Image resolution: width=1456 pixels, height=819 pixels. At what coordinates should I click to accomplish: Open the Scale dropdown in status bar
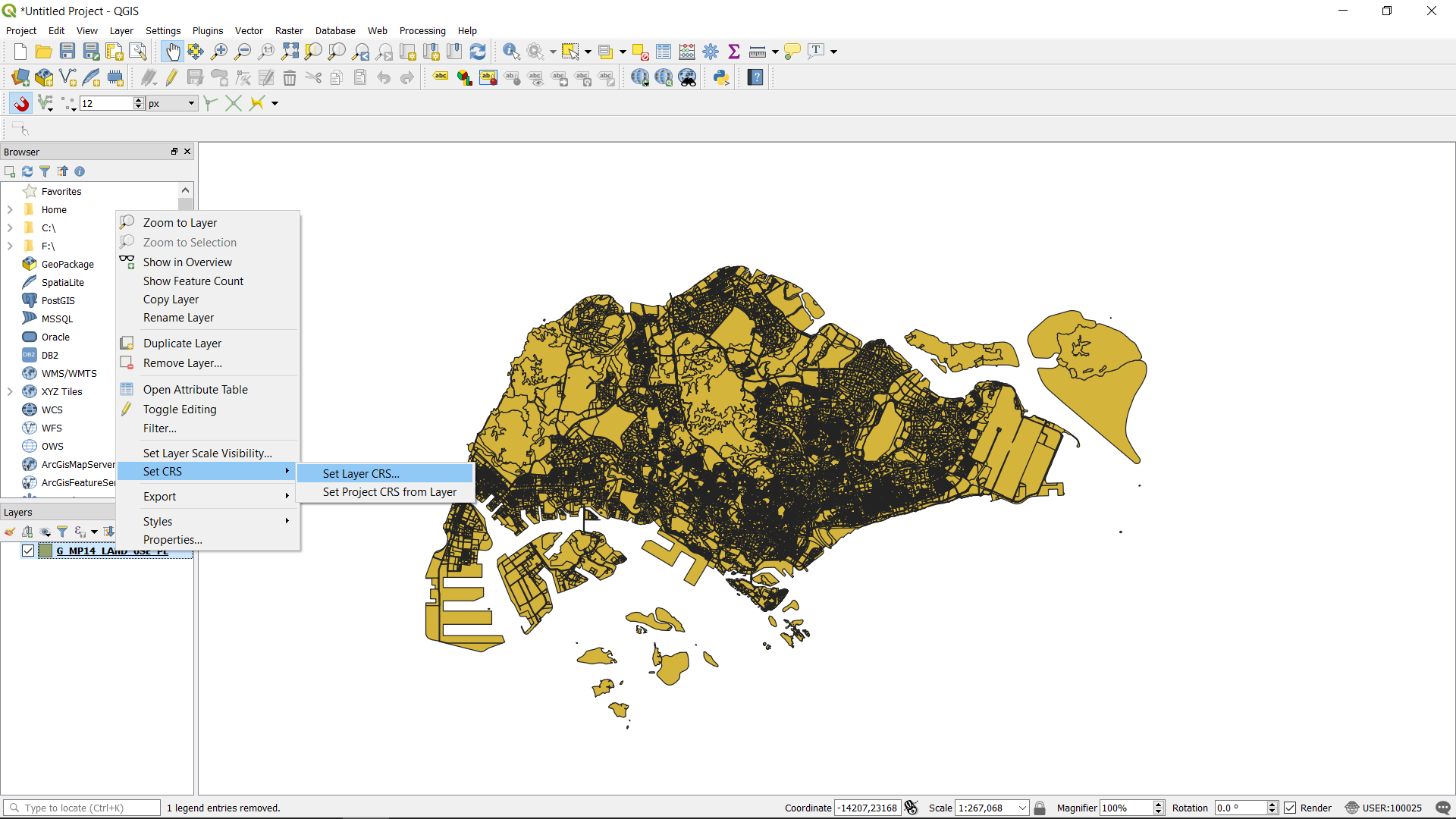tap(1022, 808)
